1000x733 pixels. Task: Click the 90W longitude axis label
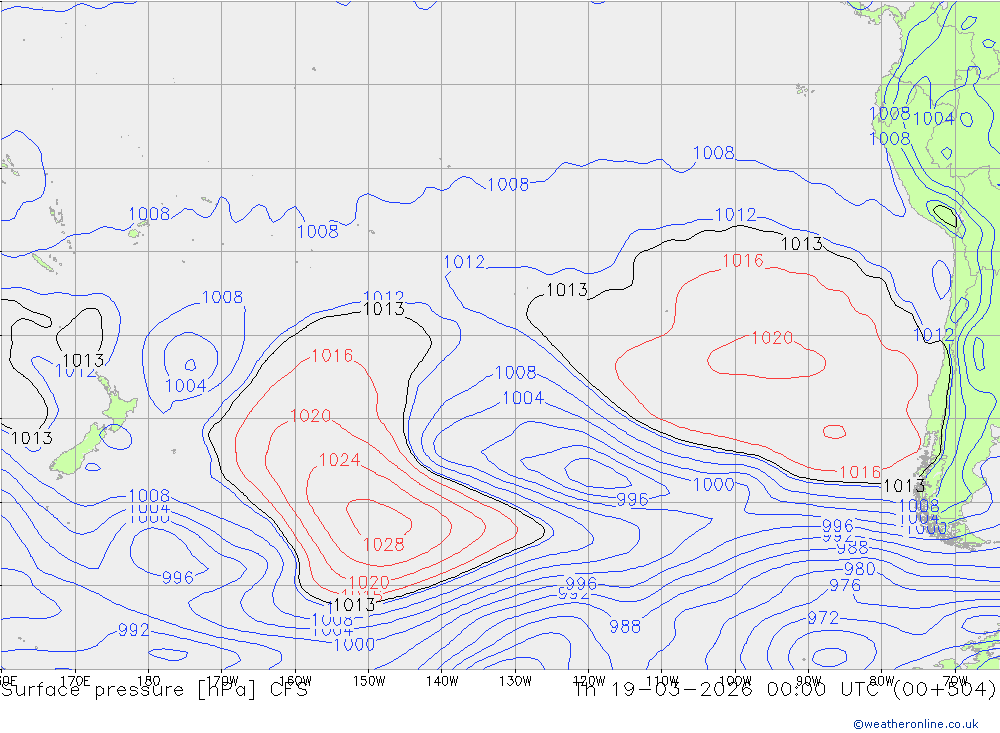click(x=809, y=681)
